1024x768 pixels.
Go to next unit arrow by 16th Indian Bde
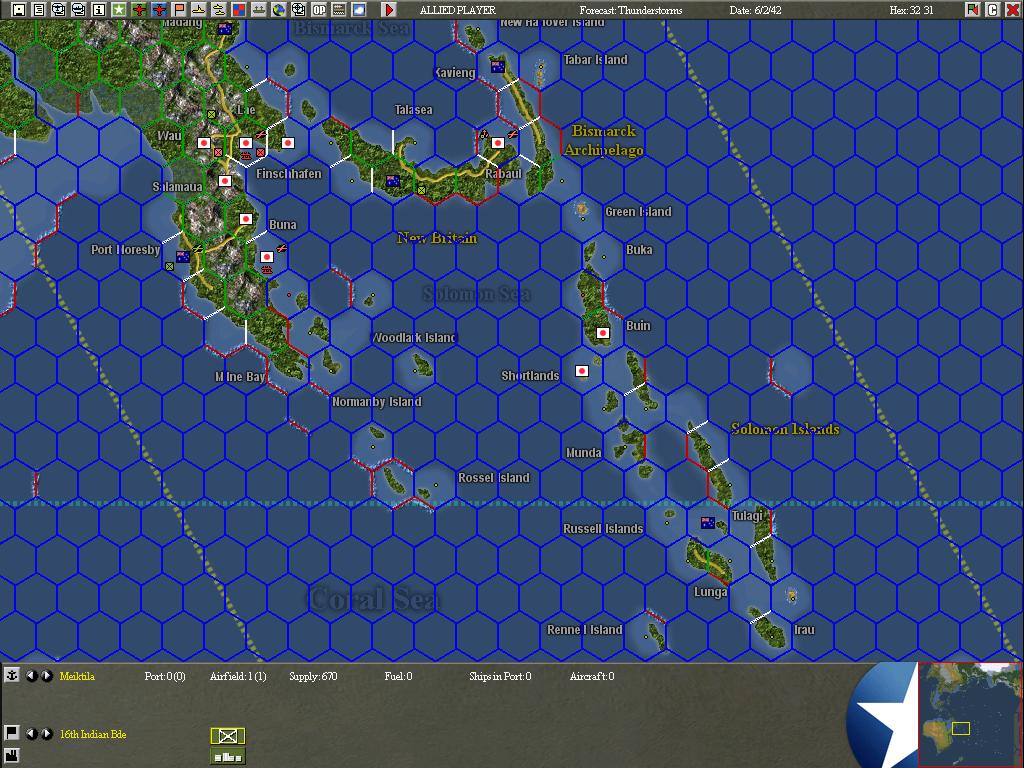(x=47, y=733)
